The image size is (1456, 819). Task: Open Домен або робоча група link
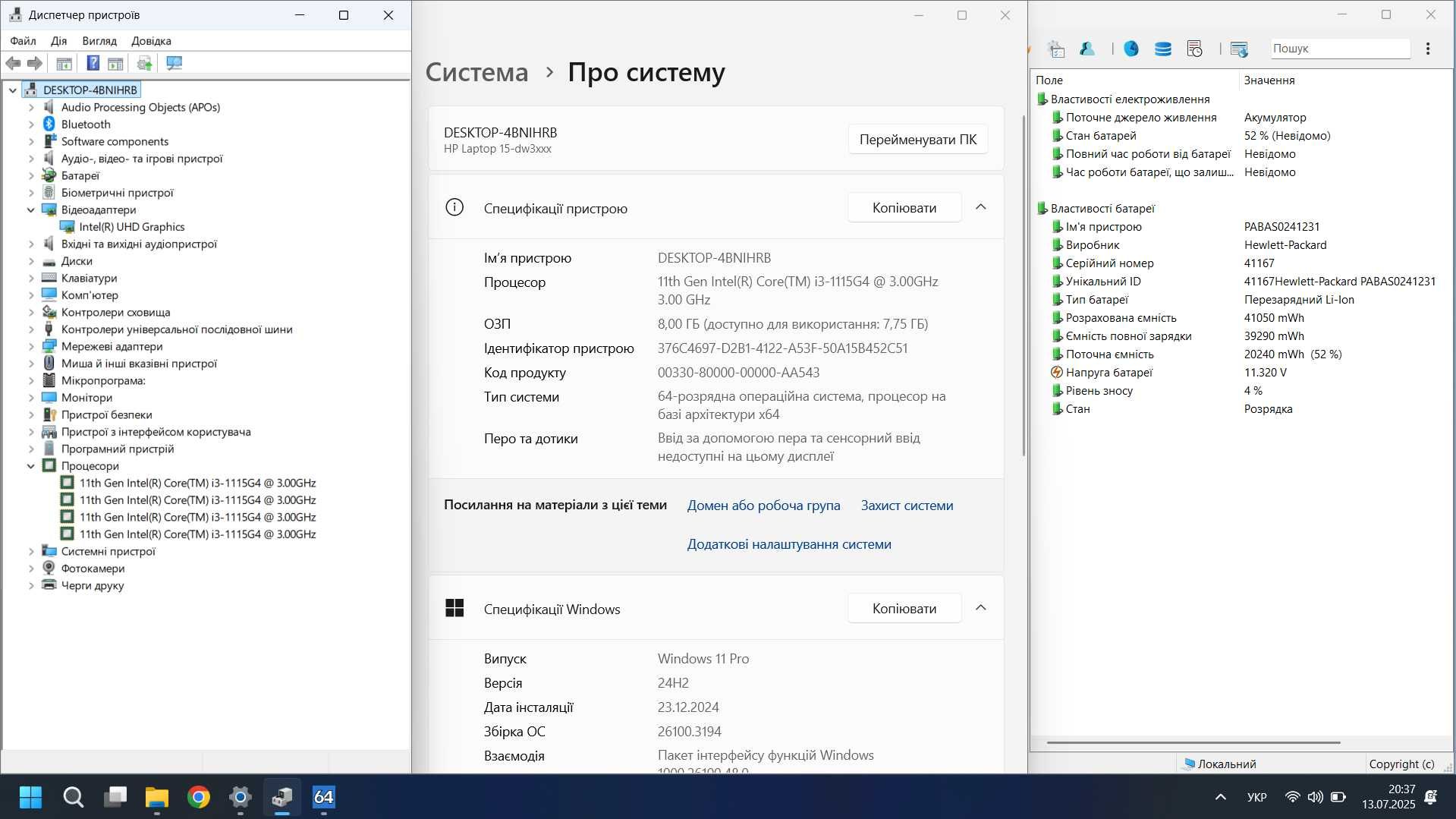[x=763, y=506]
